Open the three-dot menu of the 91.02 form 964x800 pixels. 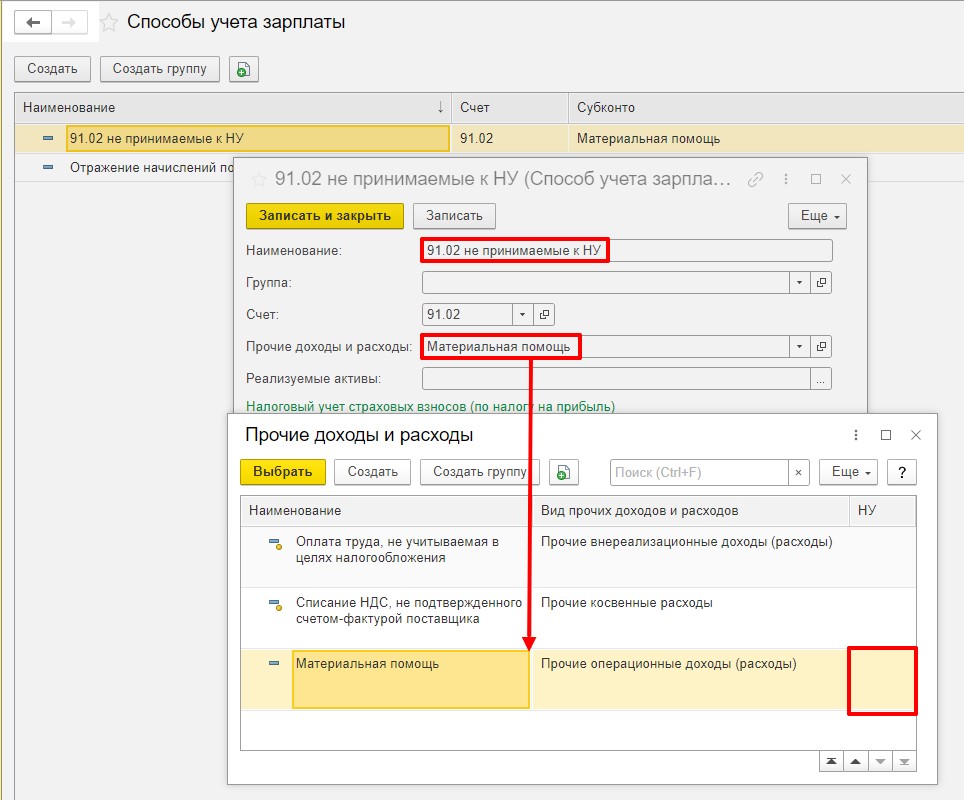[786, 179]
